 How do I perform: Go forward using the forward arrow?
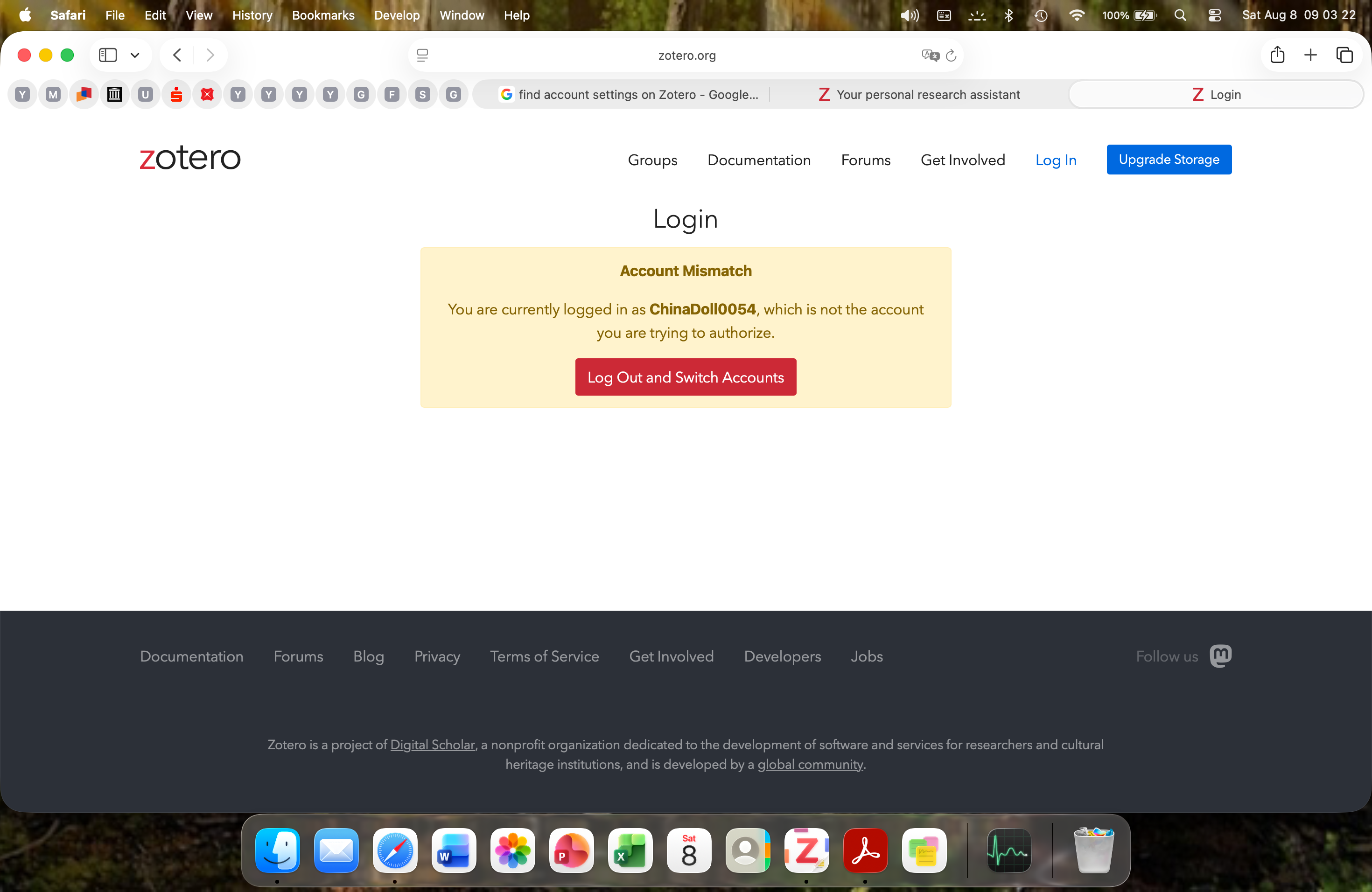tap(210, 56)
